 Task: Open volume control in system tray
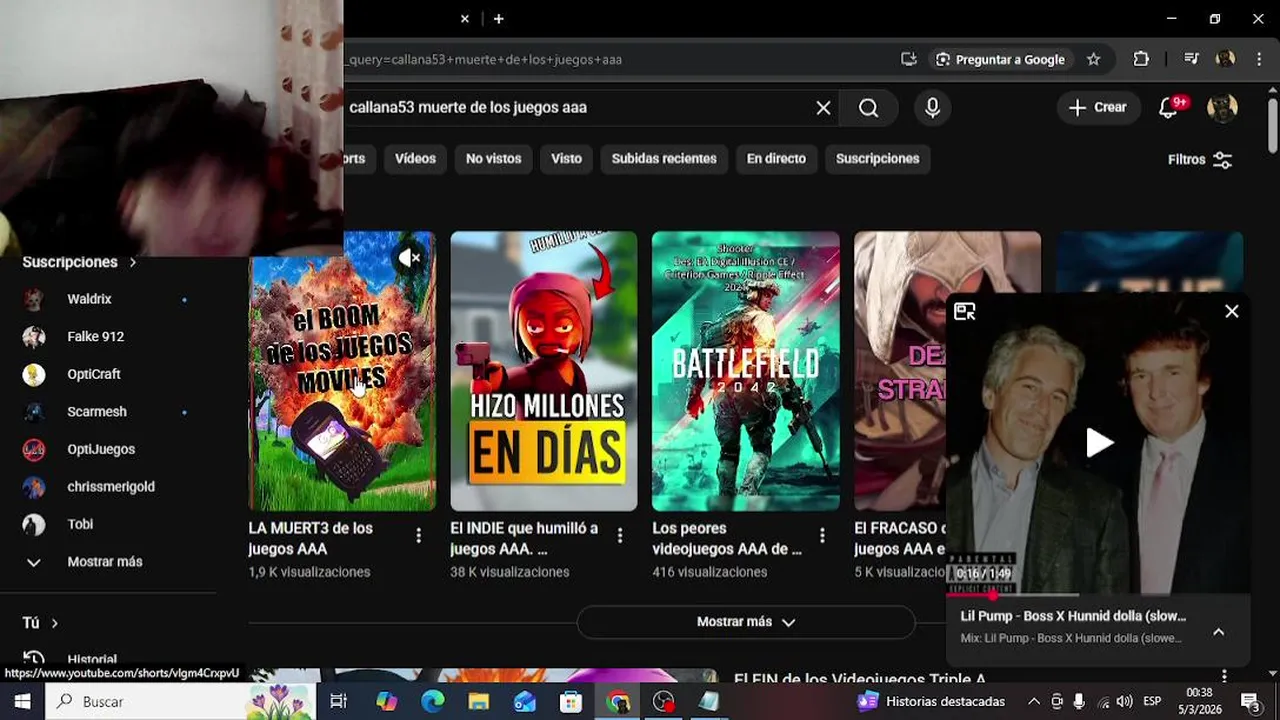[x=1124, y=702]
